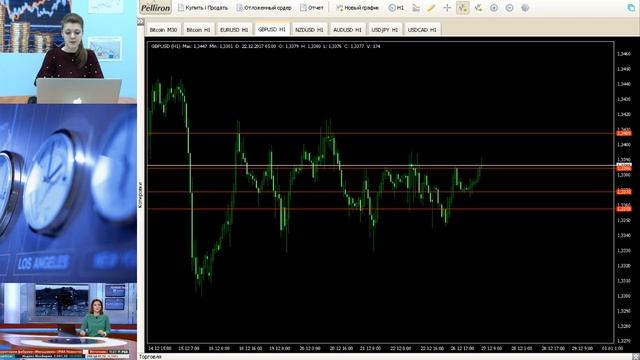Click the presenter webcam video with laptop
The image size is (640, 360).
68,51
